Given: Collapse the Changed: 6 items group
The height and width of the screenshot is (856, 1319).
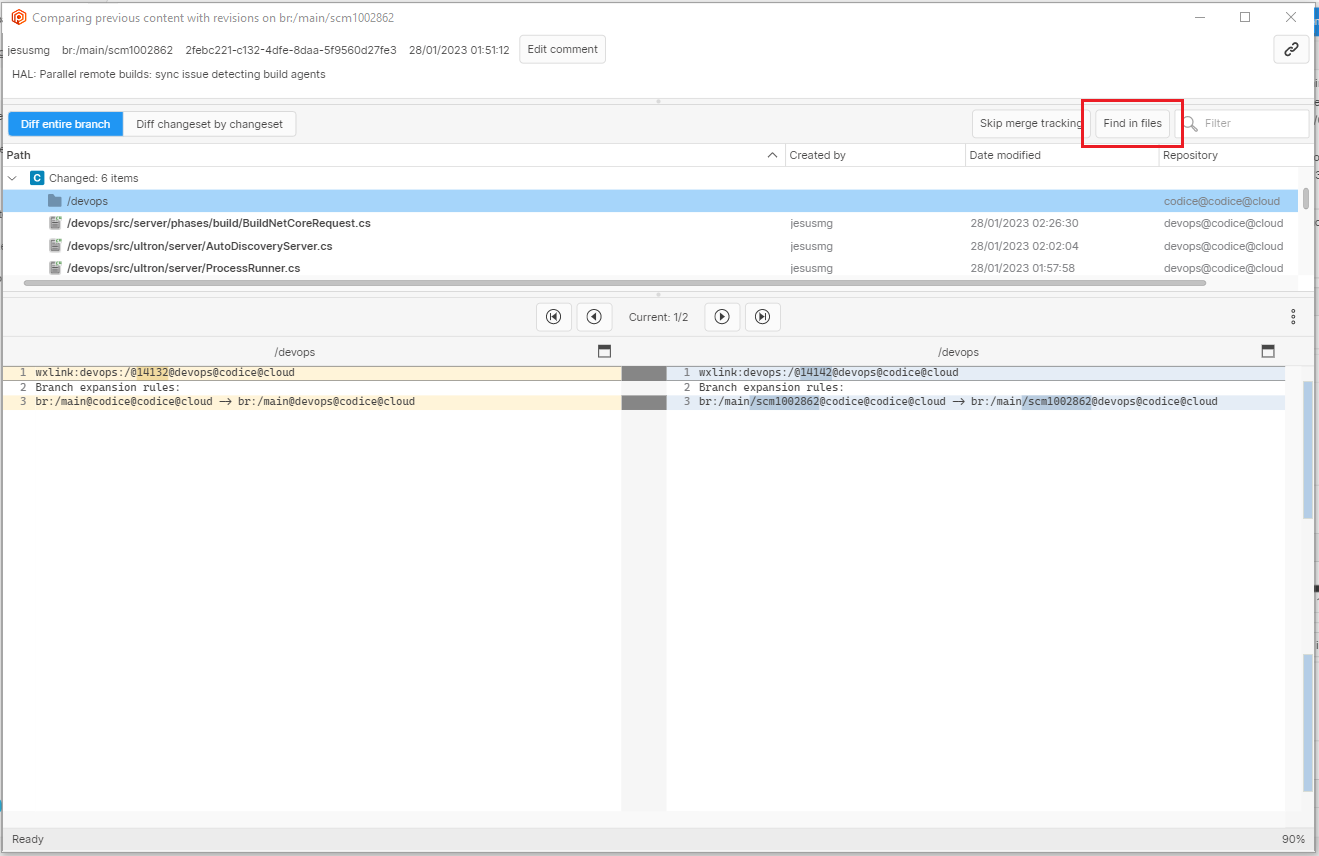Looking at the screenshot, I should (12, 177).
